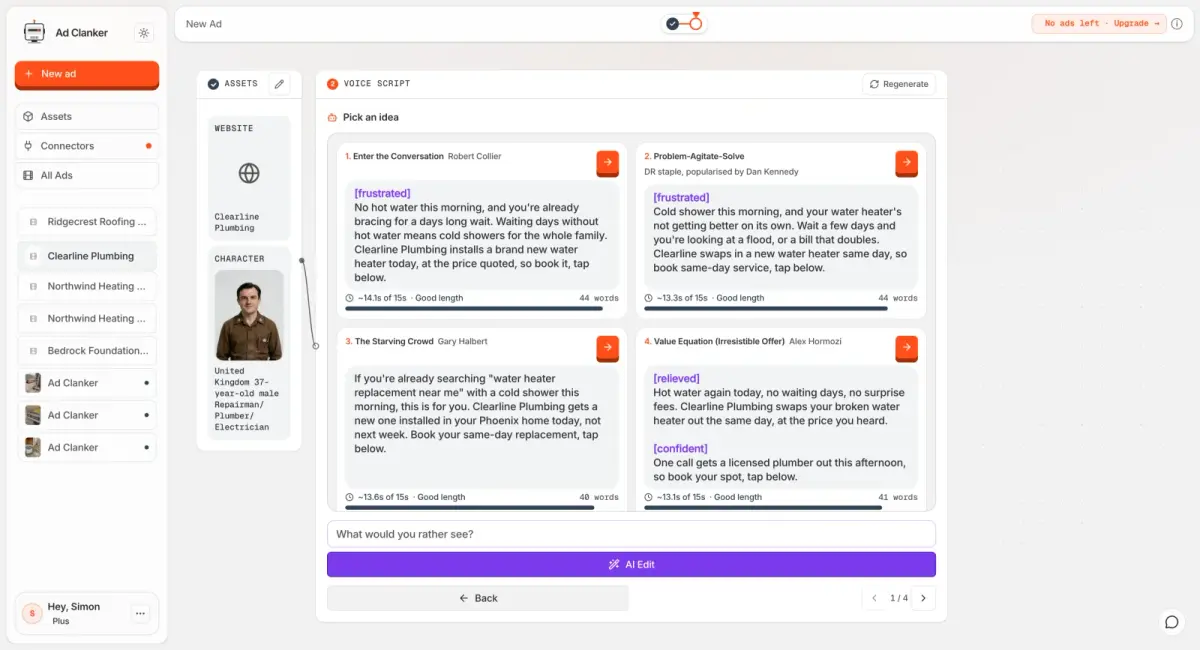Go to next page of ideas
Image resolution: width=1200 pixels, height=650 pixels.
pyautogui.click(x=923, y=598)
